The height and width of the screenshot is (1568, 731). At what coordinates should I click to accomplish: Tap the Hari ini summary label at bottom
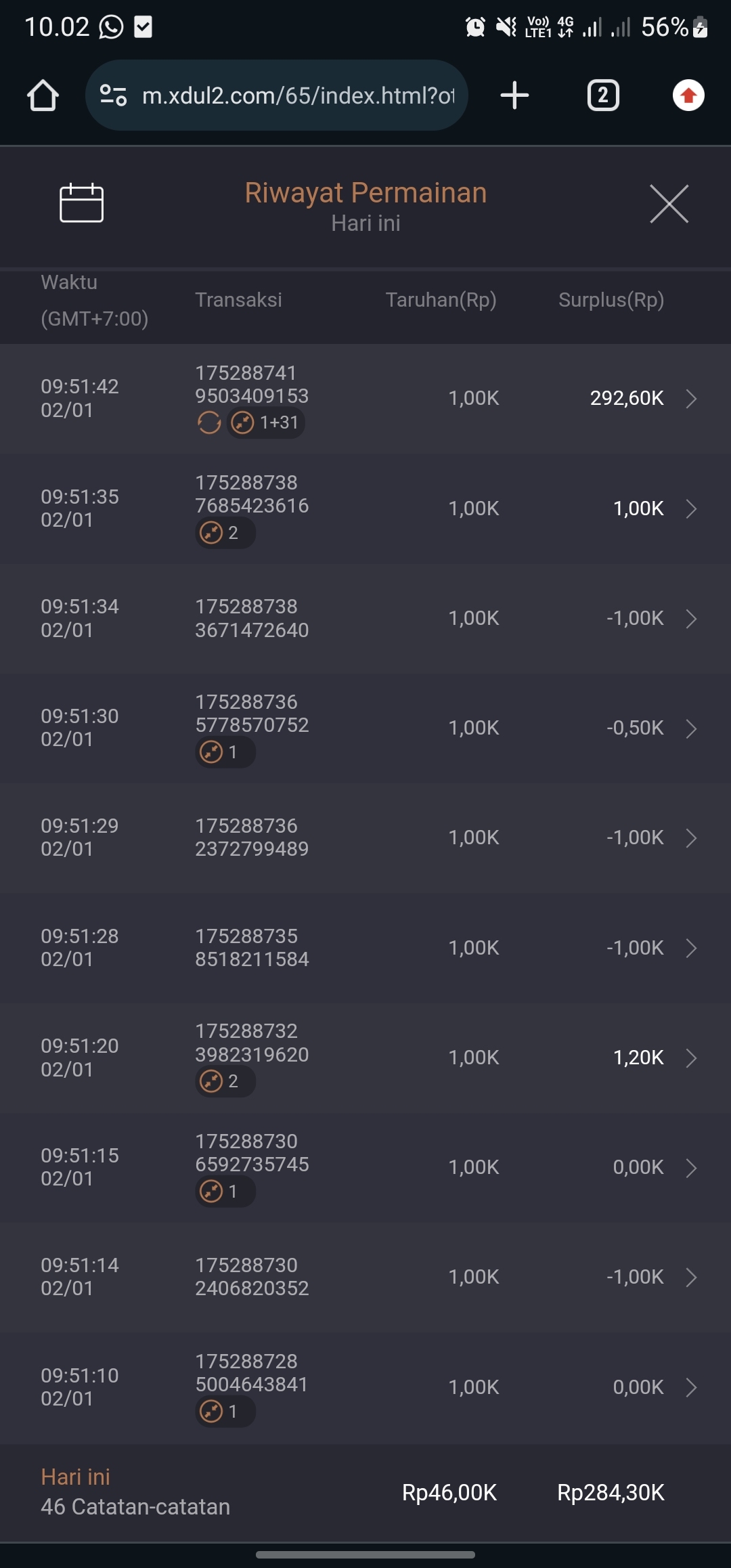point(75,1477)
